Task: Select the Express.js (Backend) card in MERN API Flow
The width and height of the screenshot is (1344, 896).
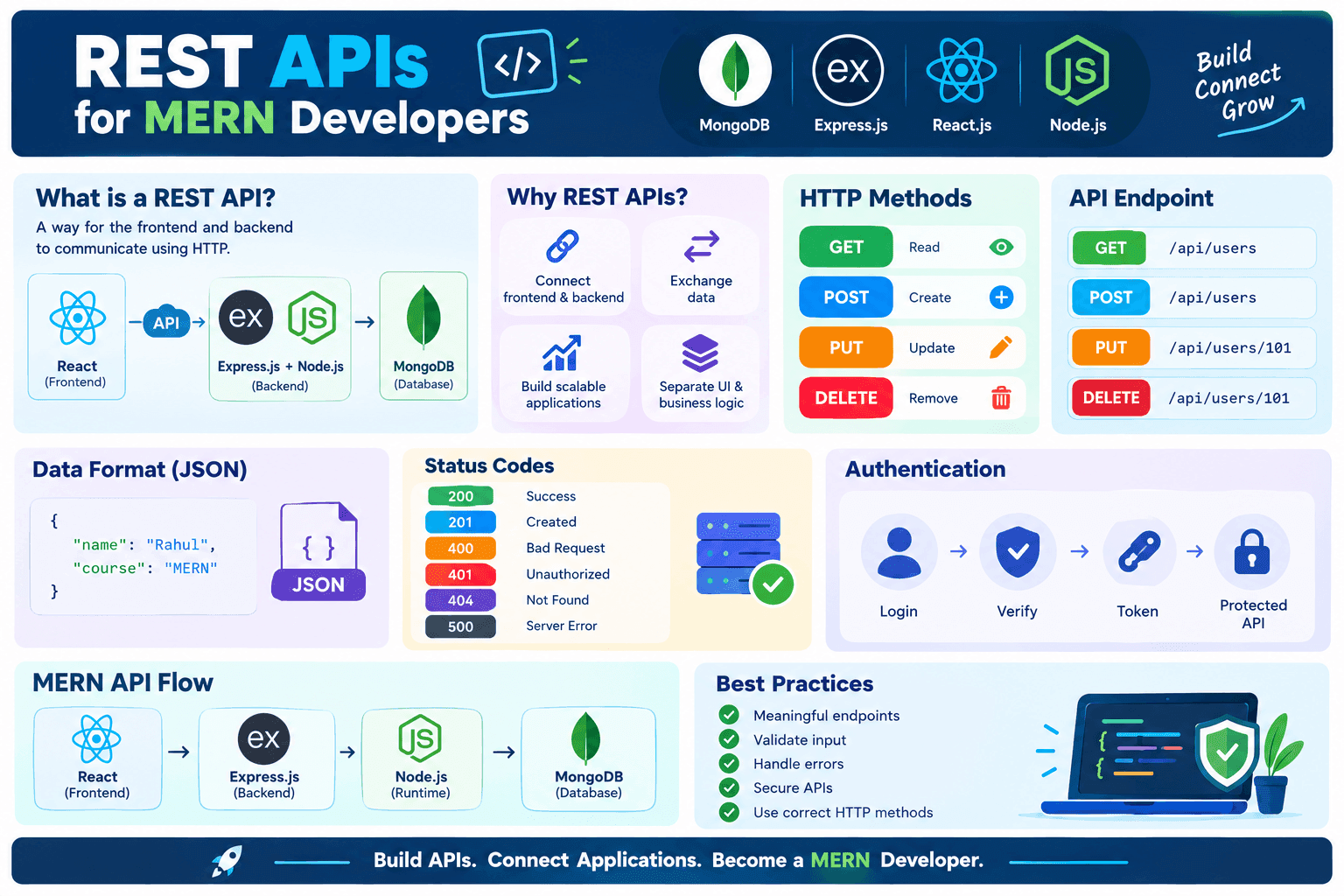Action: (x=266, y=759)
